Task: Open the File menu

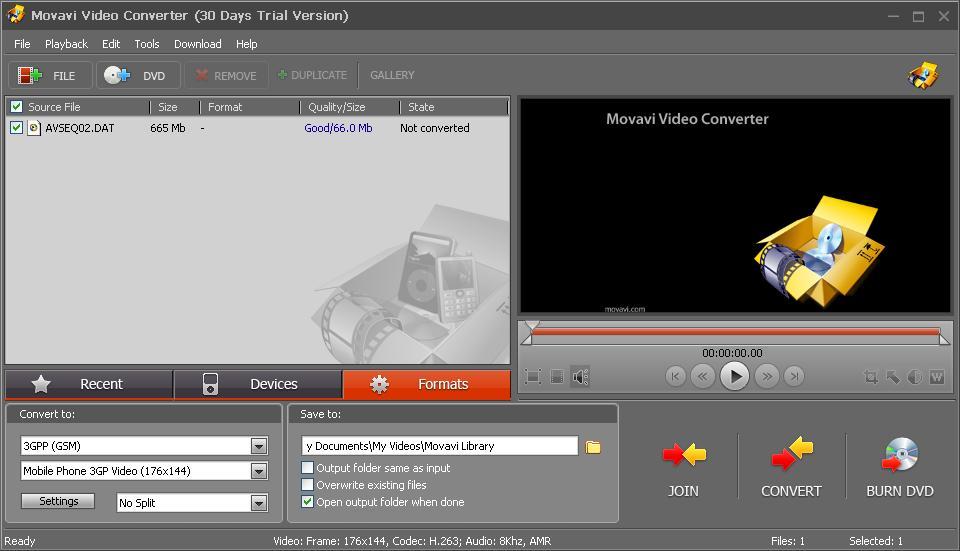Action: [22, 44]
